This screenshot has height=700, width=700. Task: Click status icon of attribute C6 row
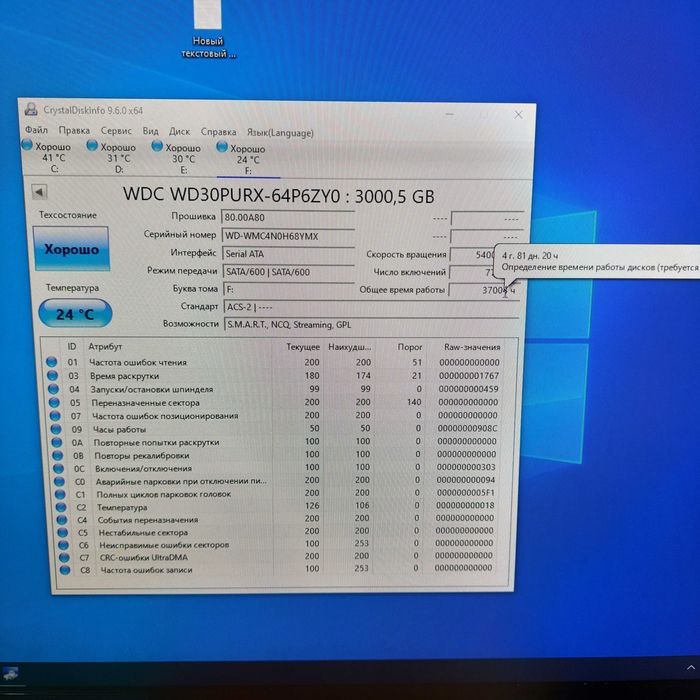(x=63, y=545)
